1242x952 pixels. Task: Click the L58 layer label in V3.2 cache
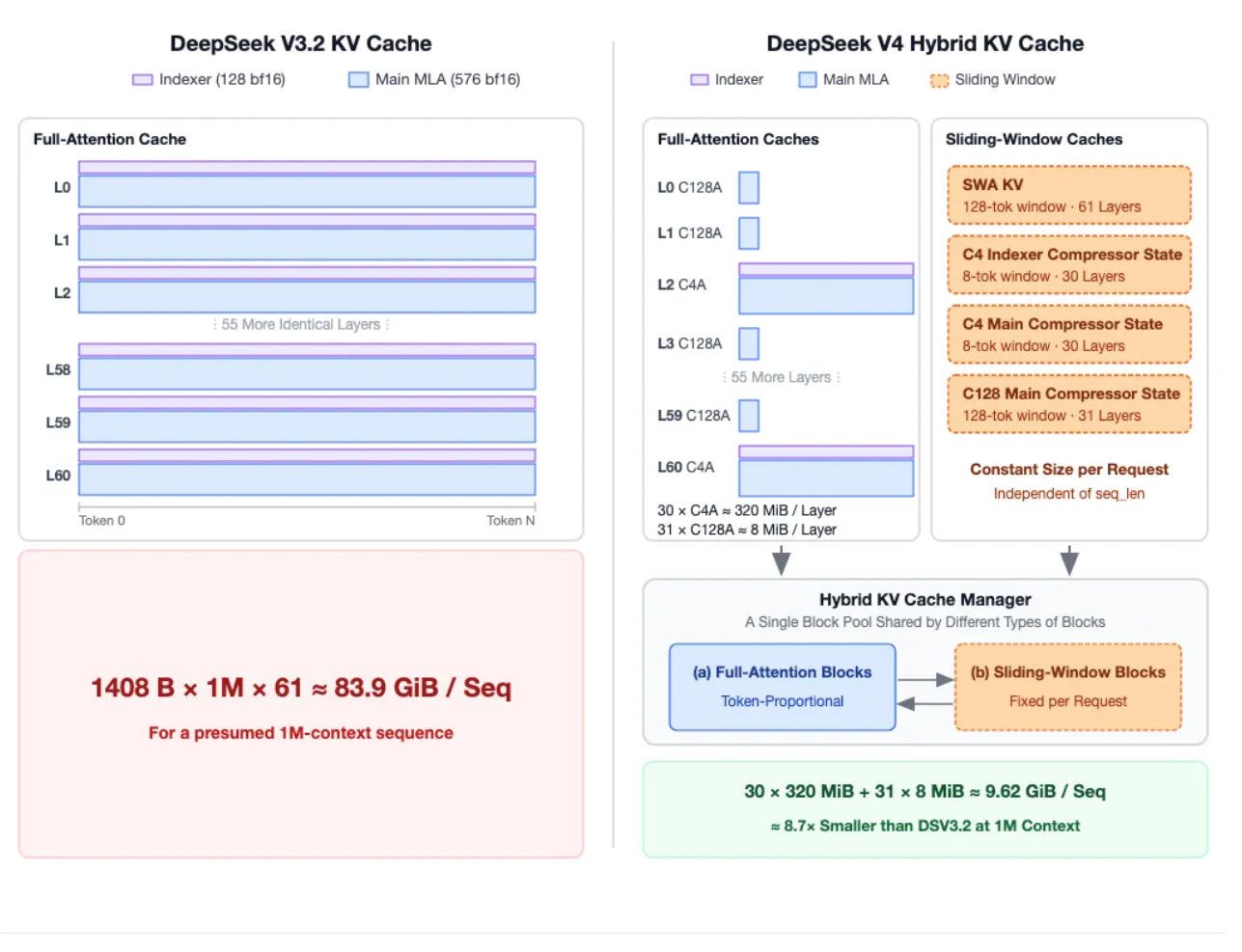[x=58, y=369]
